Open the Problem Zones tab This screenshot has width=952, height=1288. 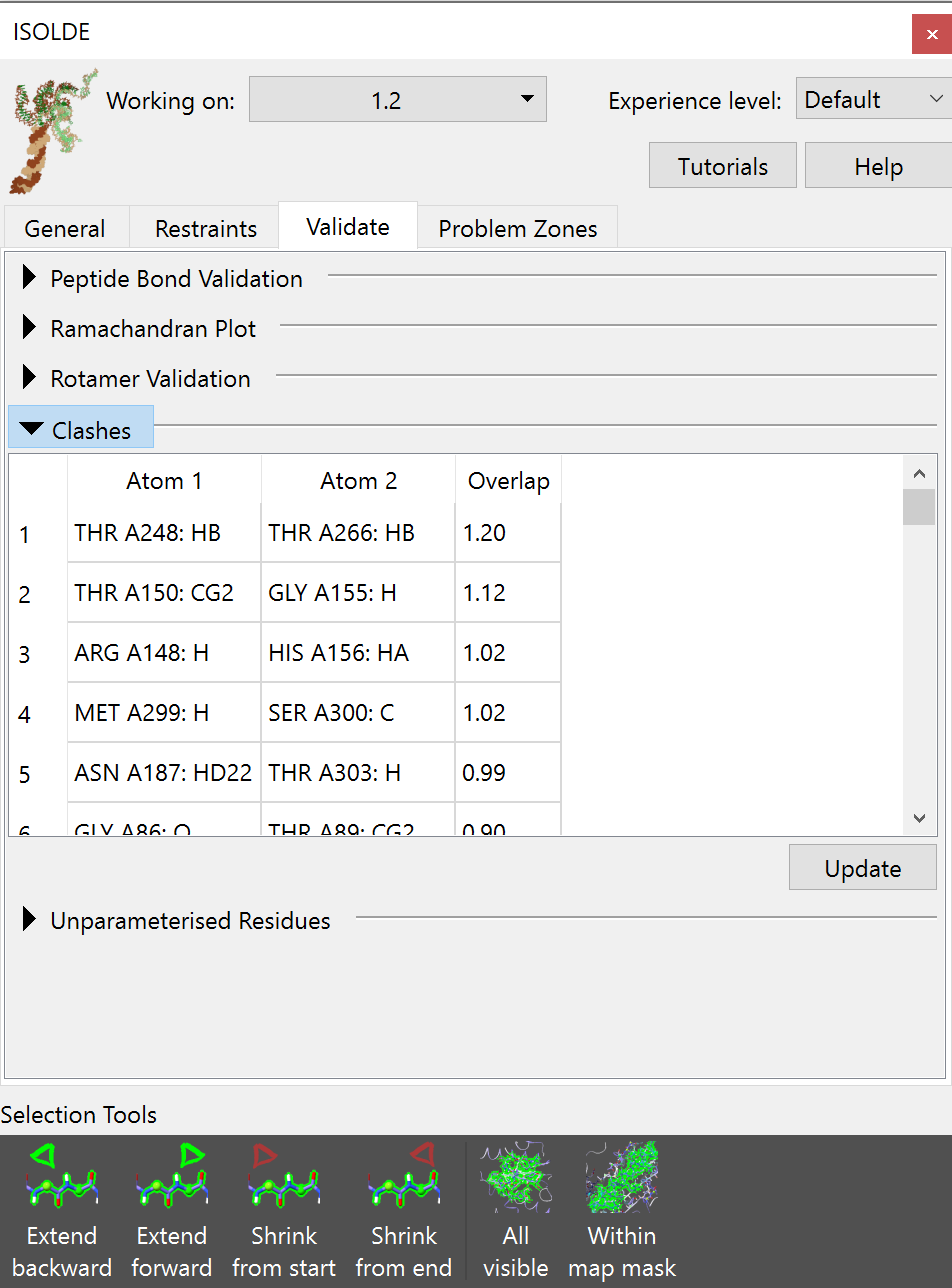pyautogui.click(x=518, y=228)
